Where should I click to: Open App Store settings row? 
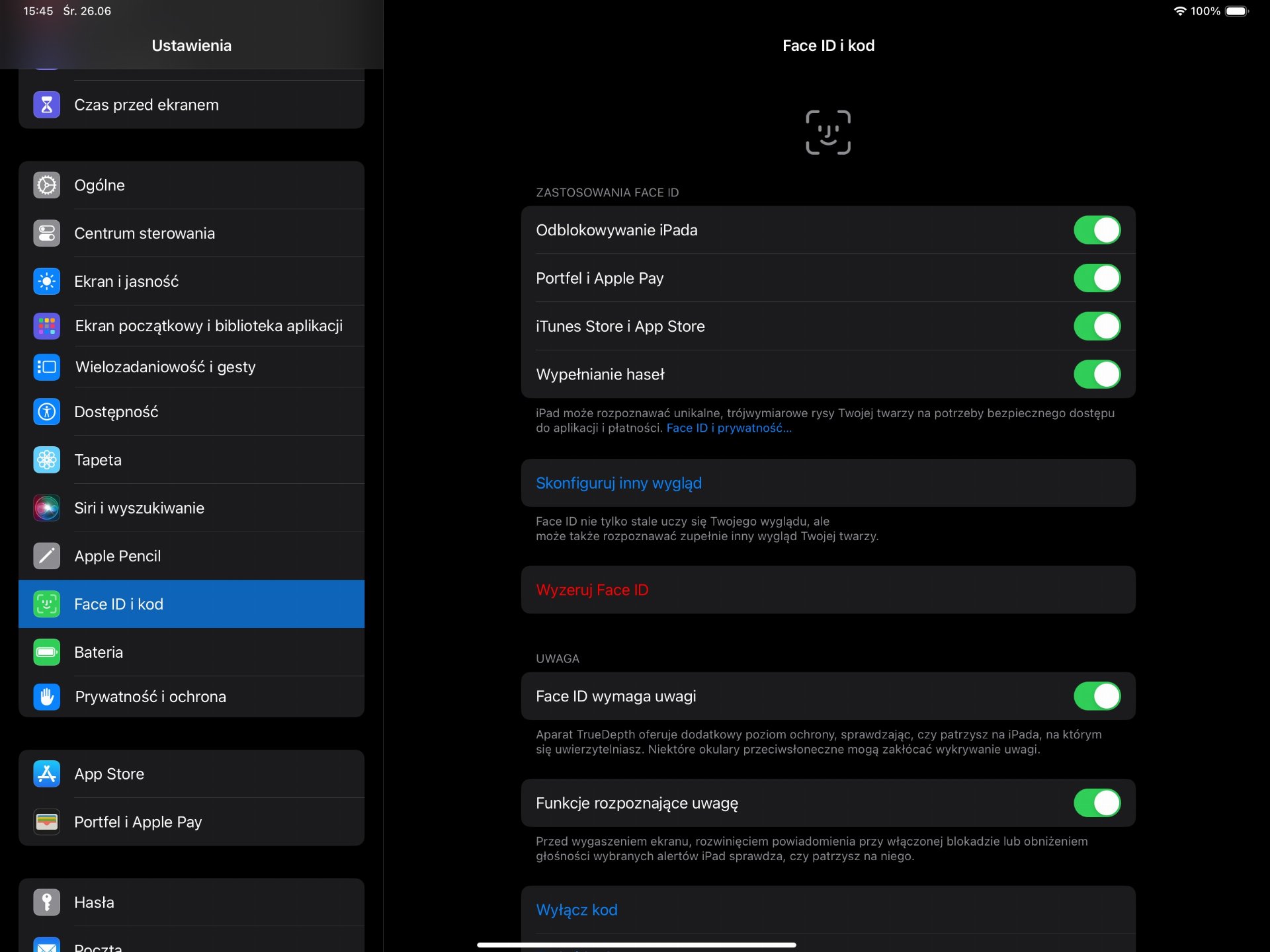coord(191,774)
